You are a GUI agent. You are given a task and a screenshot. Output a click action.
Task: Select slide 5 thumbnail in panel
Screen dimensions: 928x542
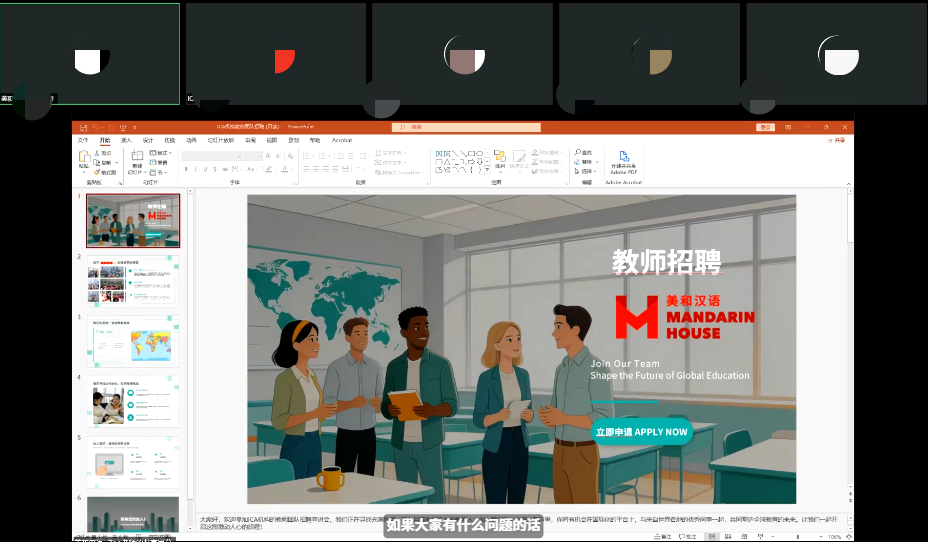pyautogui.click(x=133, y=462)
